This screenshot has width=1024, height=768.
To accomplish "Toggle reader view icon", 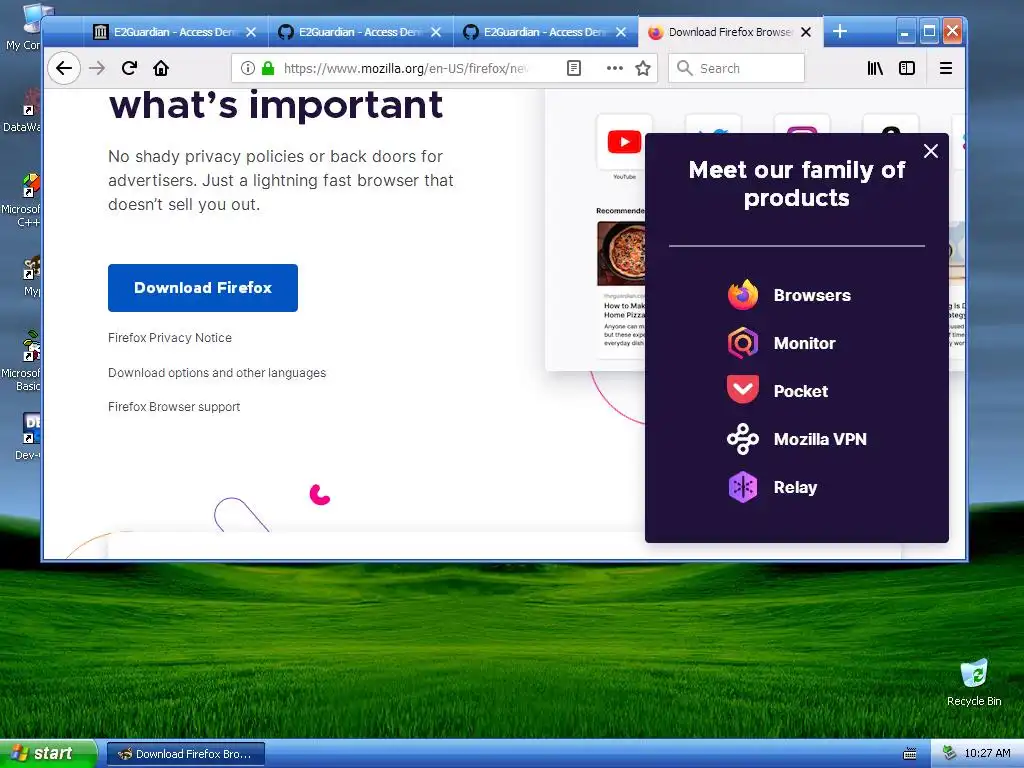I will point(573,68).
